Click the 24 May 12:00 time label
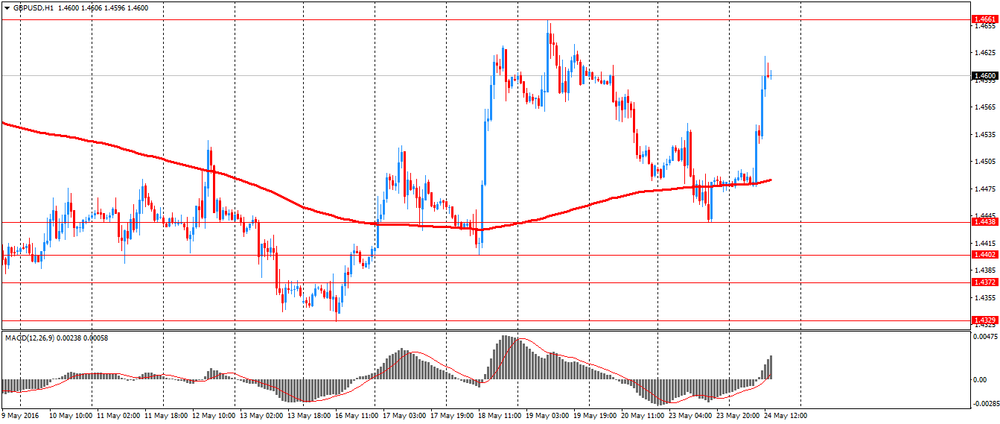The image size is (1000, 424). coord(786,416)
